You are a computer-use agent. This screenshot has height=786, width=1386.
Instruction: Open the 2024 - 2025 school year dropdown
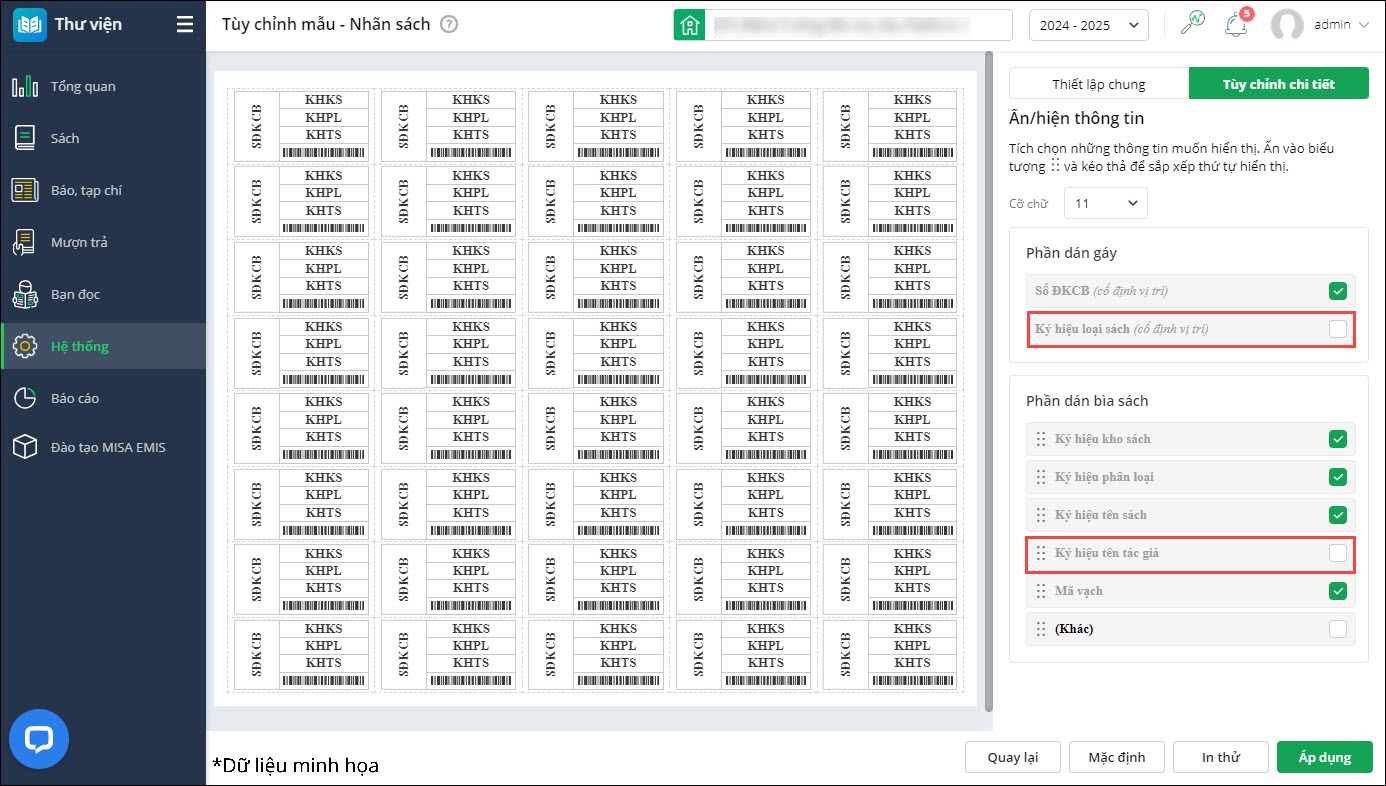(1089, 25)
